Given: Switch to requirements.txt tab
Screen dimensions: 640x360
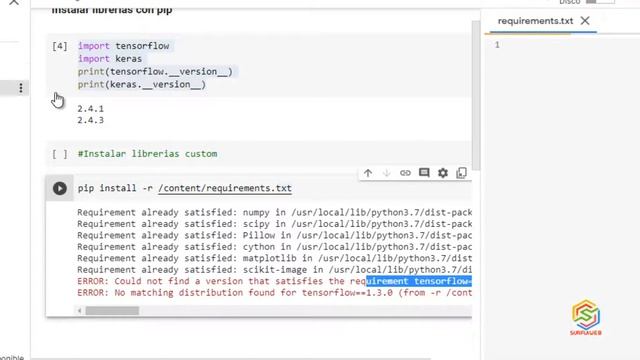Looking at the screenshot, I should point(535,21).
